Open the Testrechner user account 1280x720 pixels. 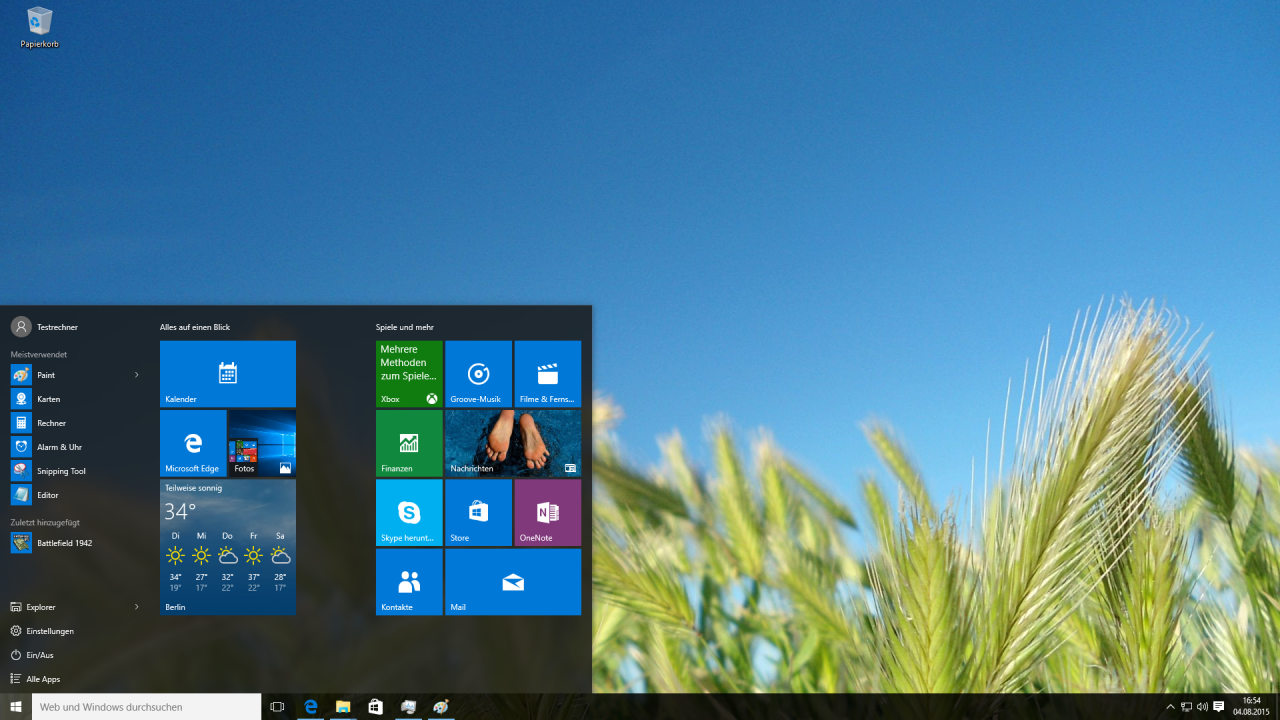(x=44, y=327)
